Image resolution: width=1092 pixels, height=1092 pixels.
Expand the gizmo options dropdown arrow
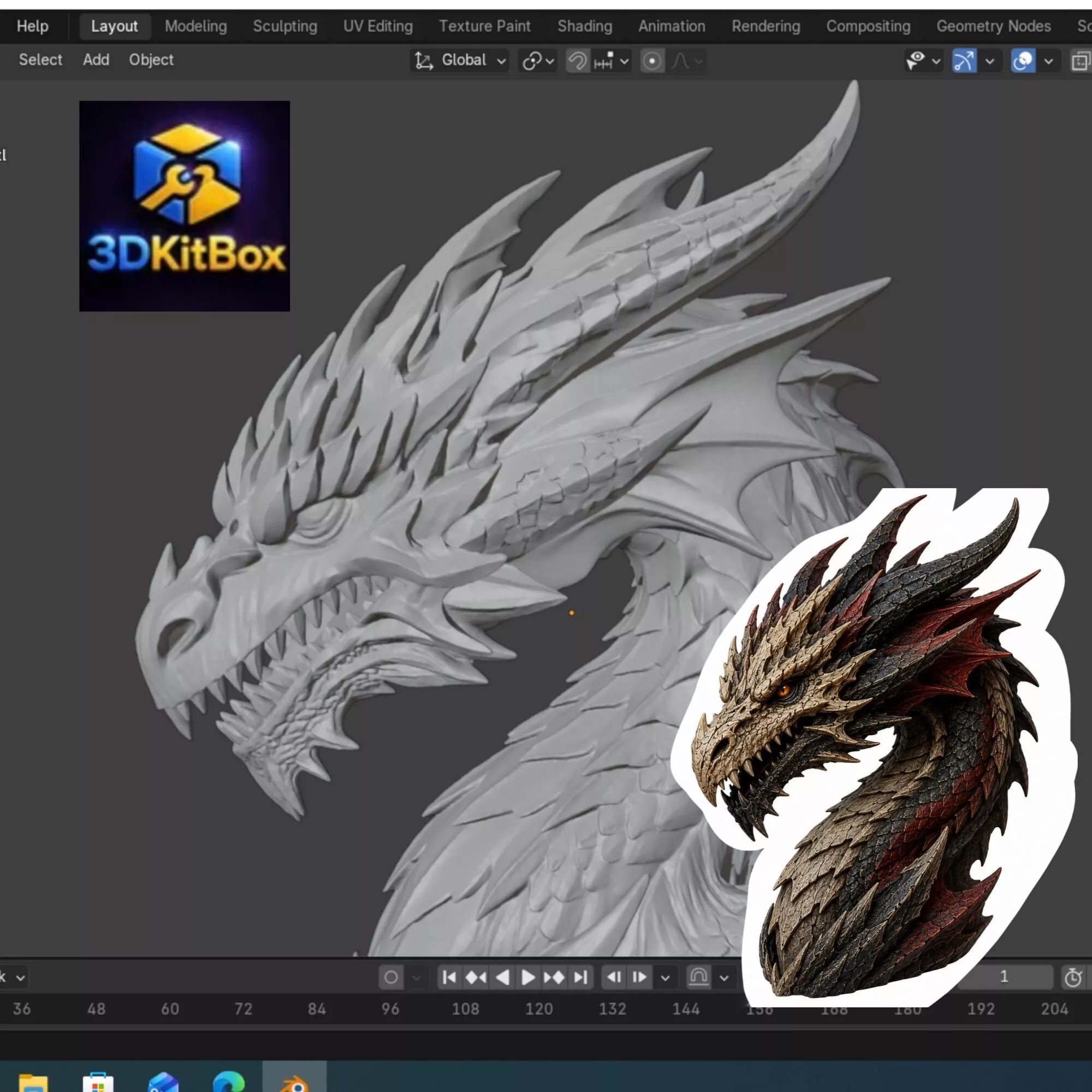[x=990, y=61]
